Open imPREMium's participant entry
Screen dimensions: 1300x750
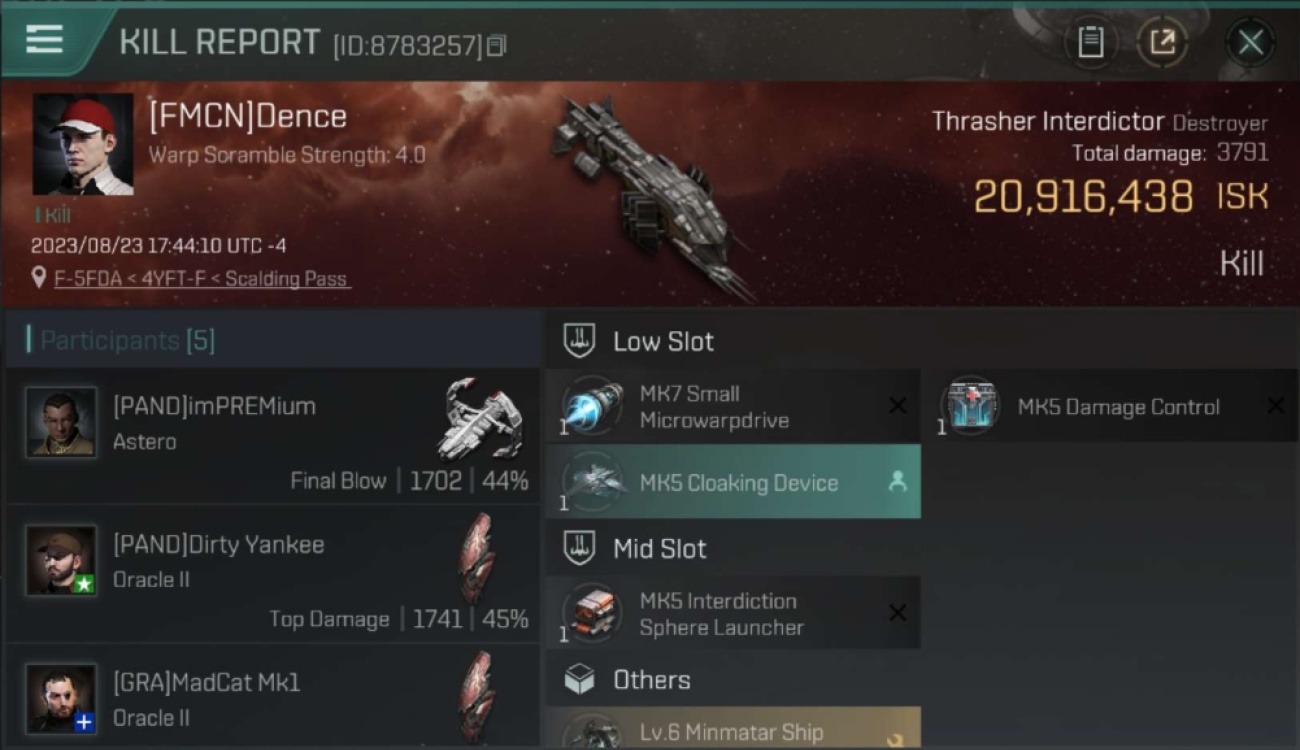click(x=273, y=436)
